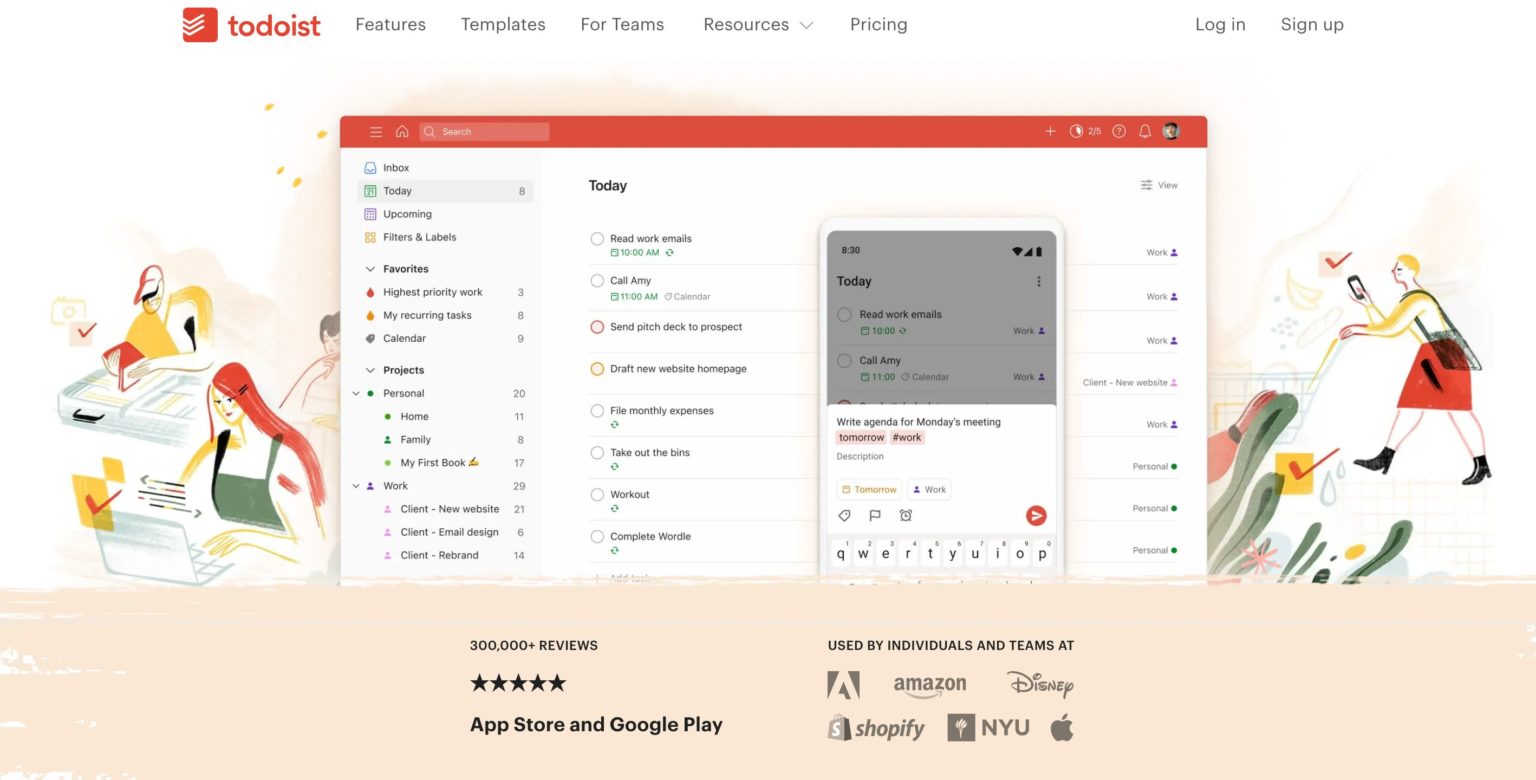Click the notifications bell icon
Viewport: 1536px width, 780px height.
(x=1143, y=131)
